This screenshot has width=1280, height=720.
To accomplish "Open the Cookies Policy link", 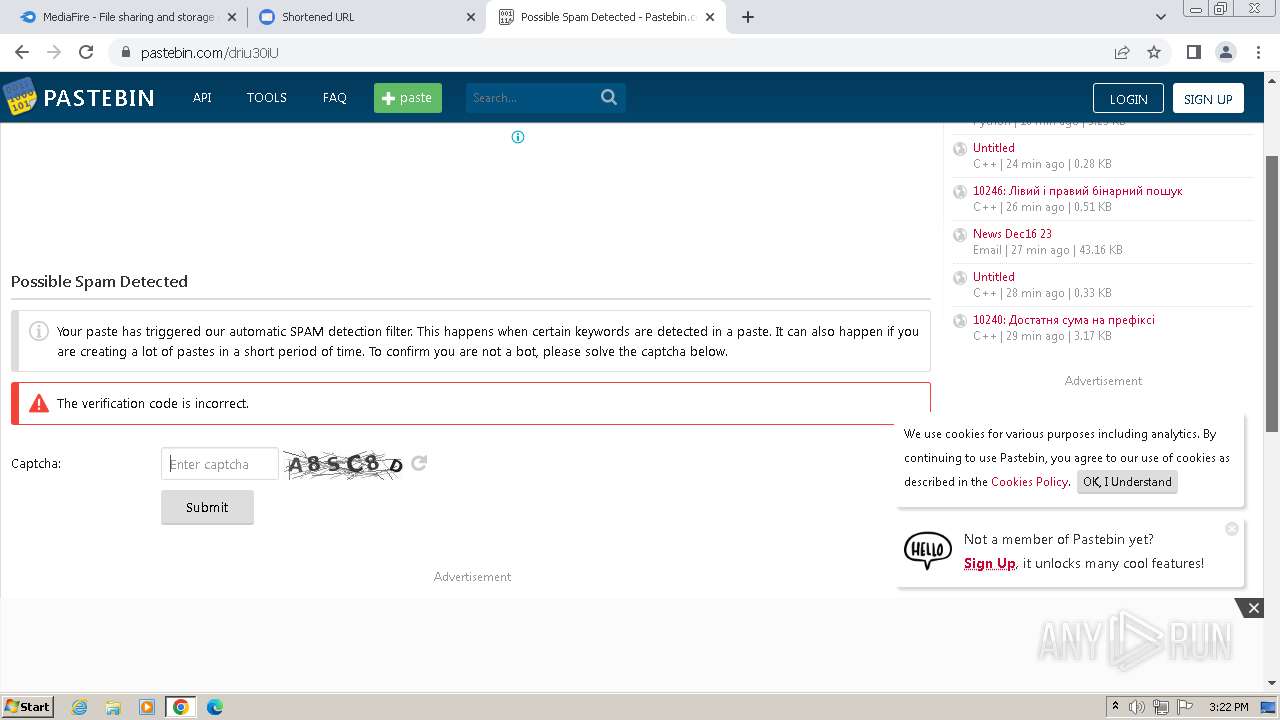I will click(x=1029, y=482).
